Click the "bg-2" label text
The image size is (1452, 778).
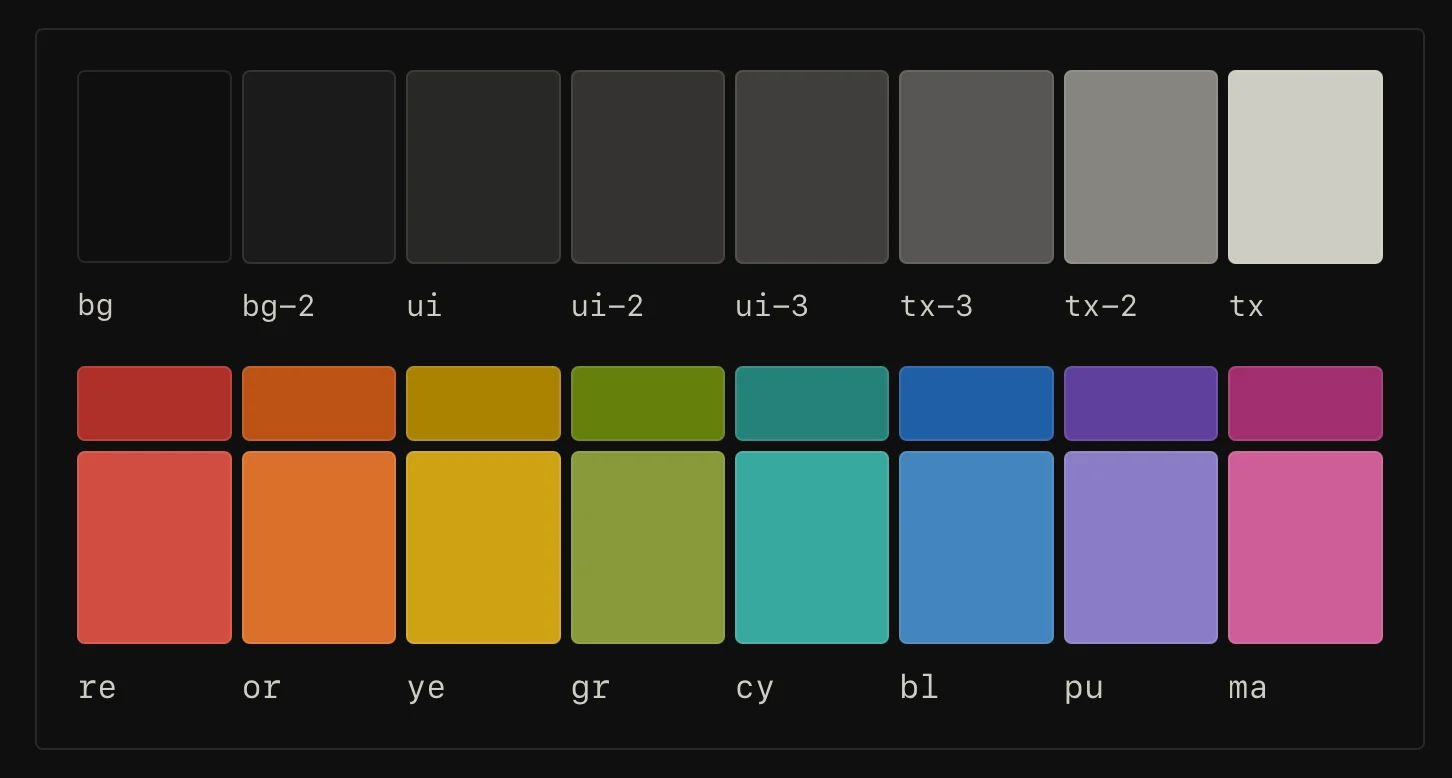click(x=279, y=306)
